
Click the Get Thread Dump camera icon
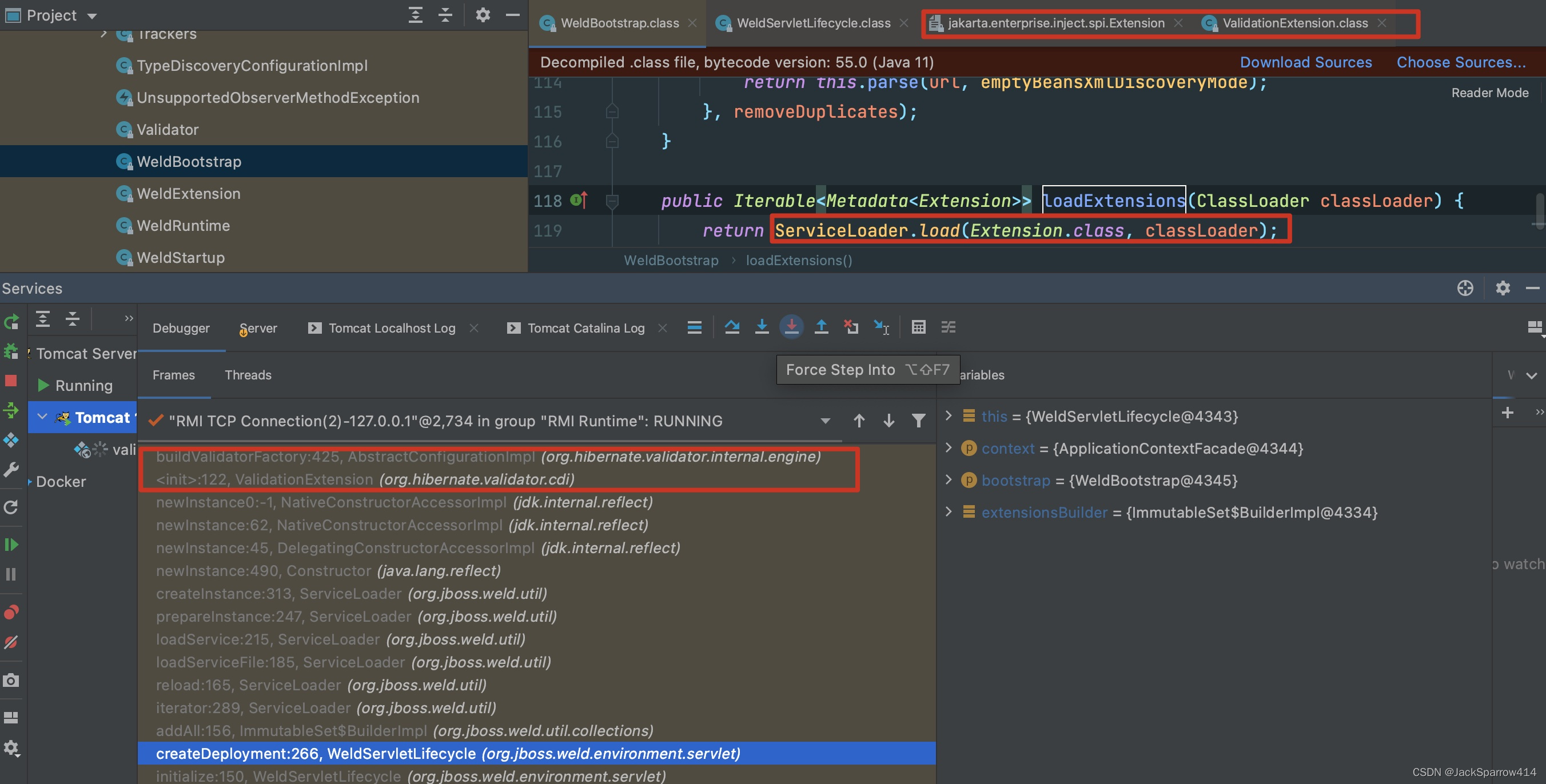(11, 680)
